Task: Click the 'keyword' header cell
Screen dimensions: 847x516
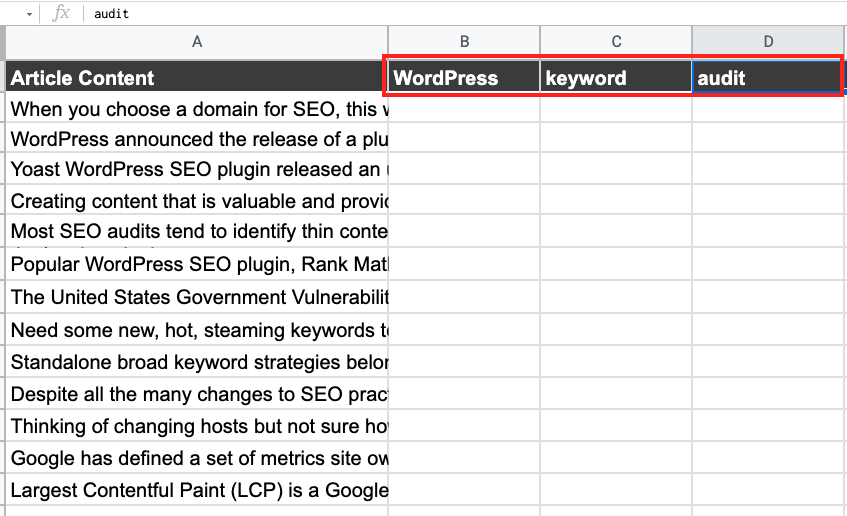Action: (616, 77)
